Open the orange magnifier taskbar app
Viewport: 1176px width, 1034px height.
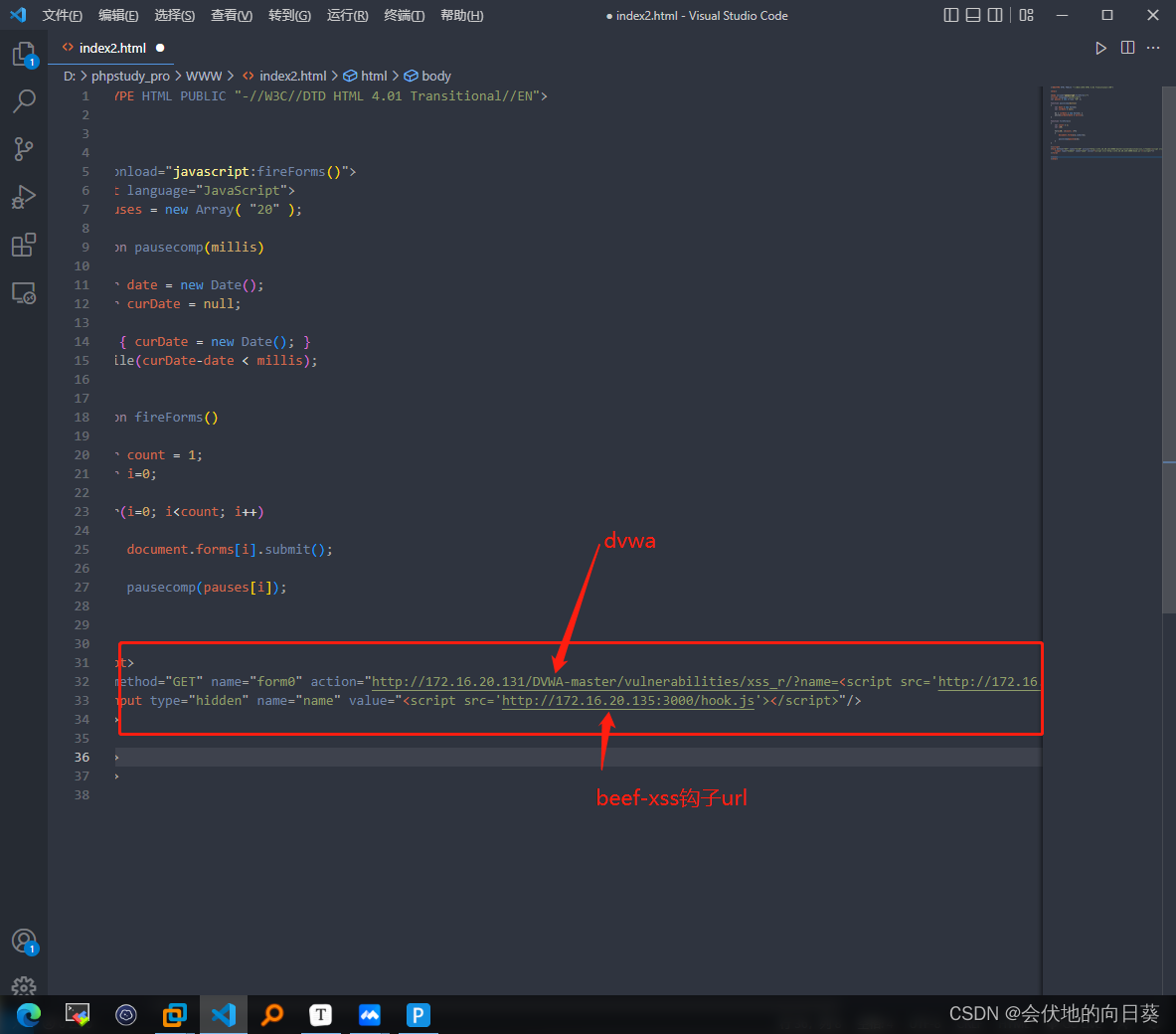[272, 1014]
